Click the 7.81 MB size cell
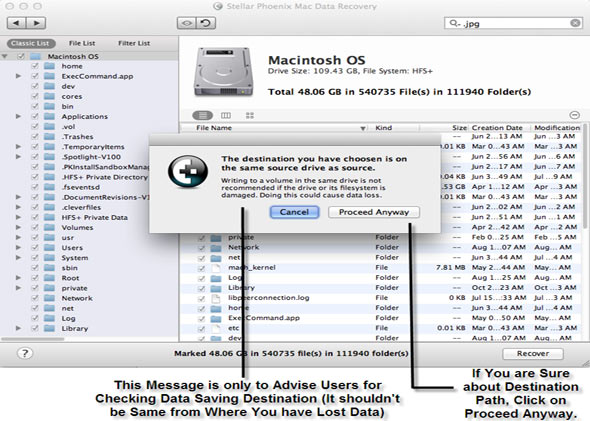 point(451,267)
